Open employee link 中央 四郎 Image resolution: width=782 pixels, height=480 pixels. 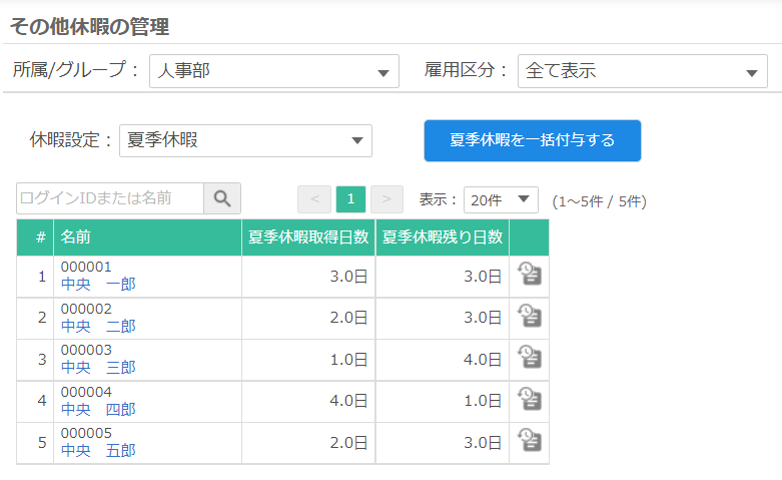pyautogui.click(x=98, y=409)
